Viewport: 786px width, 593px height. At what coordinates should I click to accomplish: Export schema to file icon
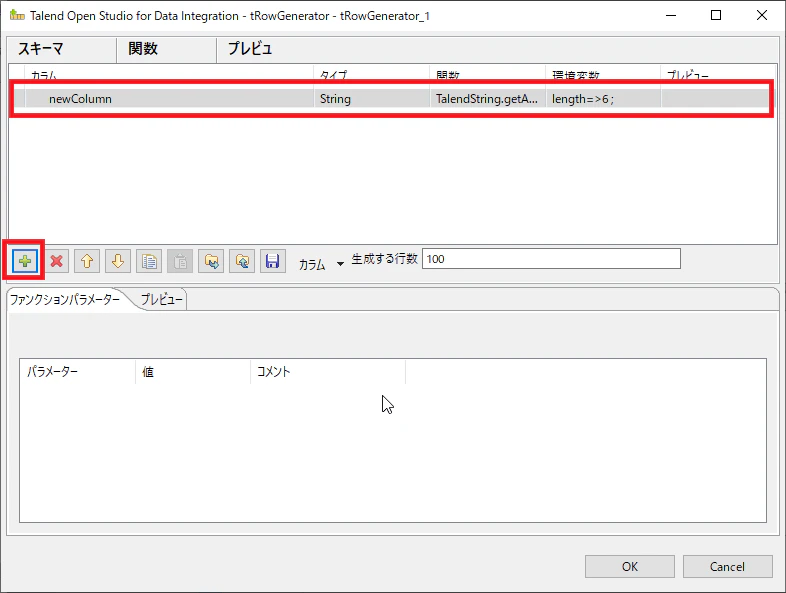click(242, 261)
